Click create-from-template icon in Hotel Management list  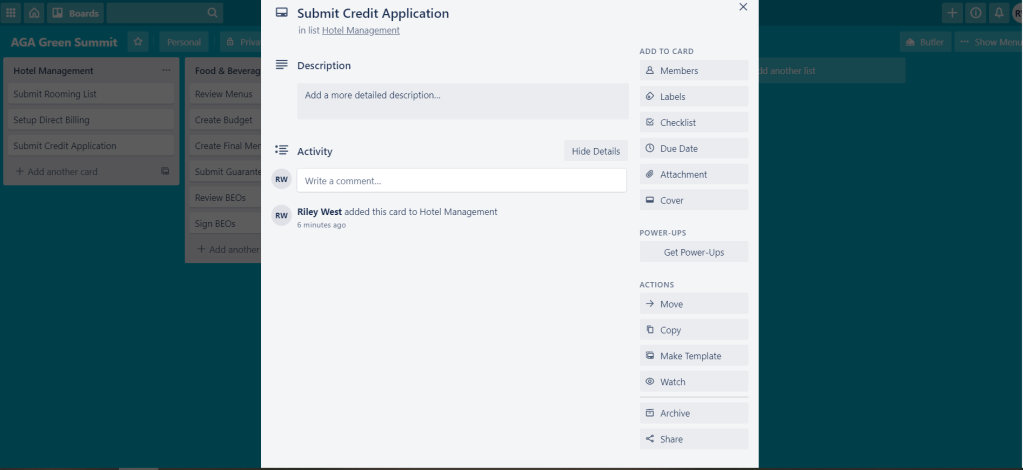coord(165,172)
